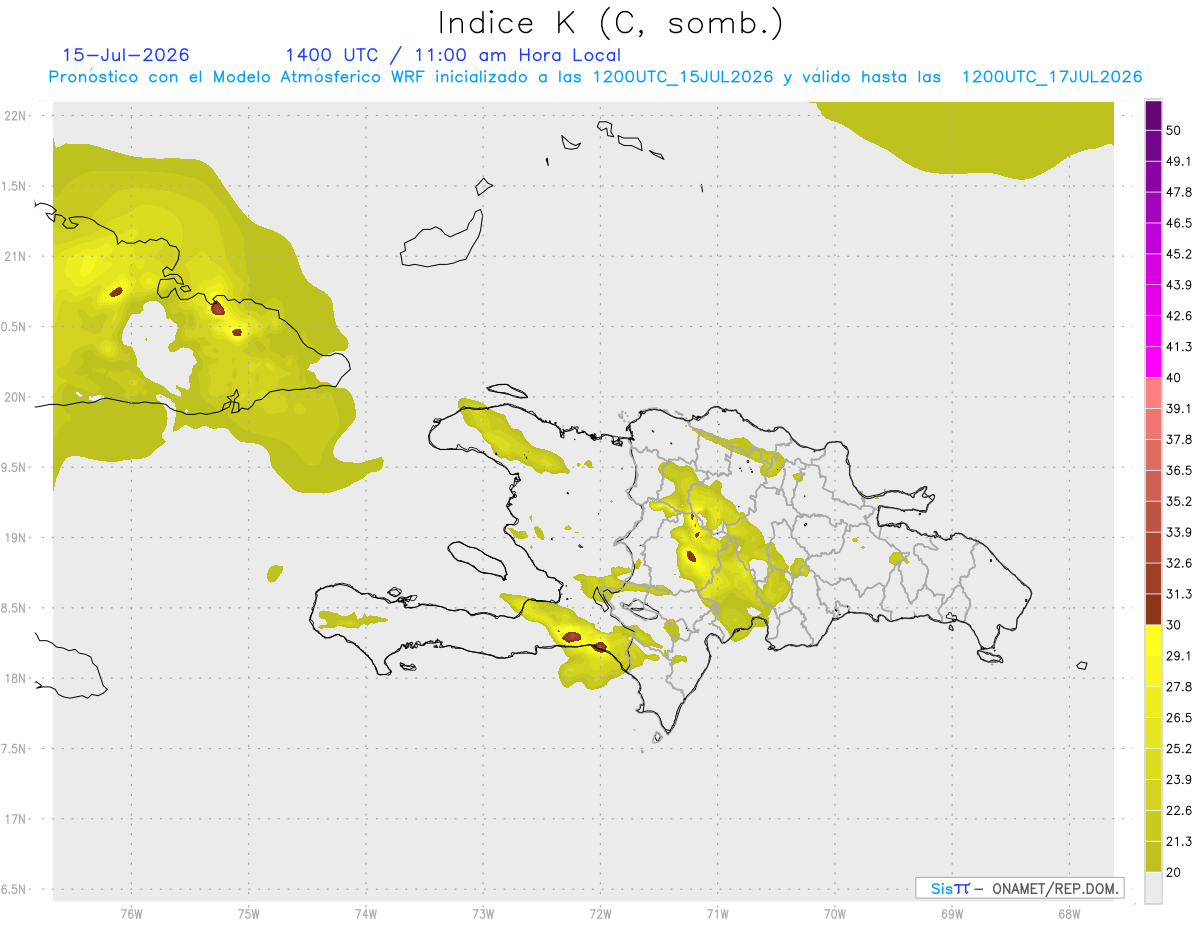
Task: Click the '69W' longitude axis label
Action: (x=952, y=914)
